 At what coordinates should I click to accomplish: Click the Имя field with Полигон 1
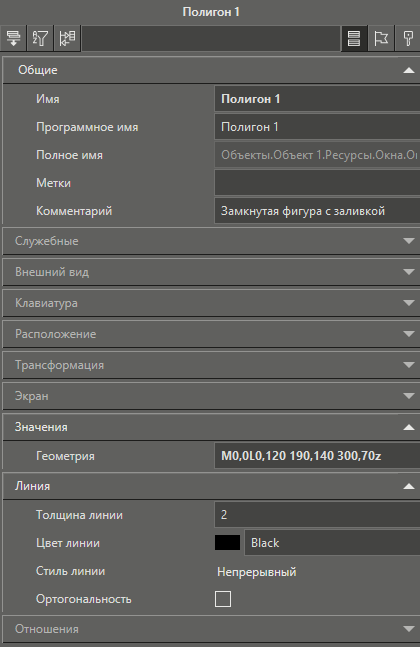(317, 99)
